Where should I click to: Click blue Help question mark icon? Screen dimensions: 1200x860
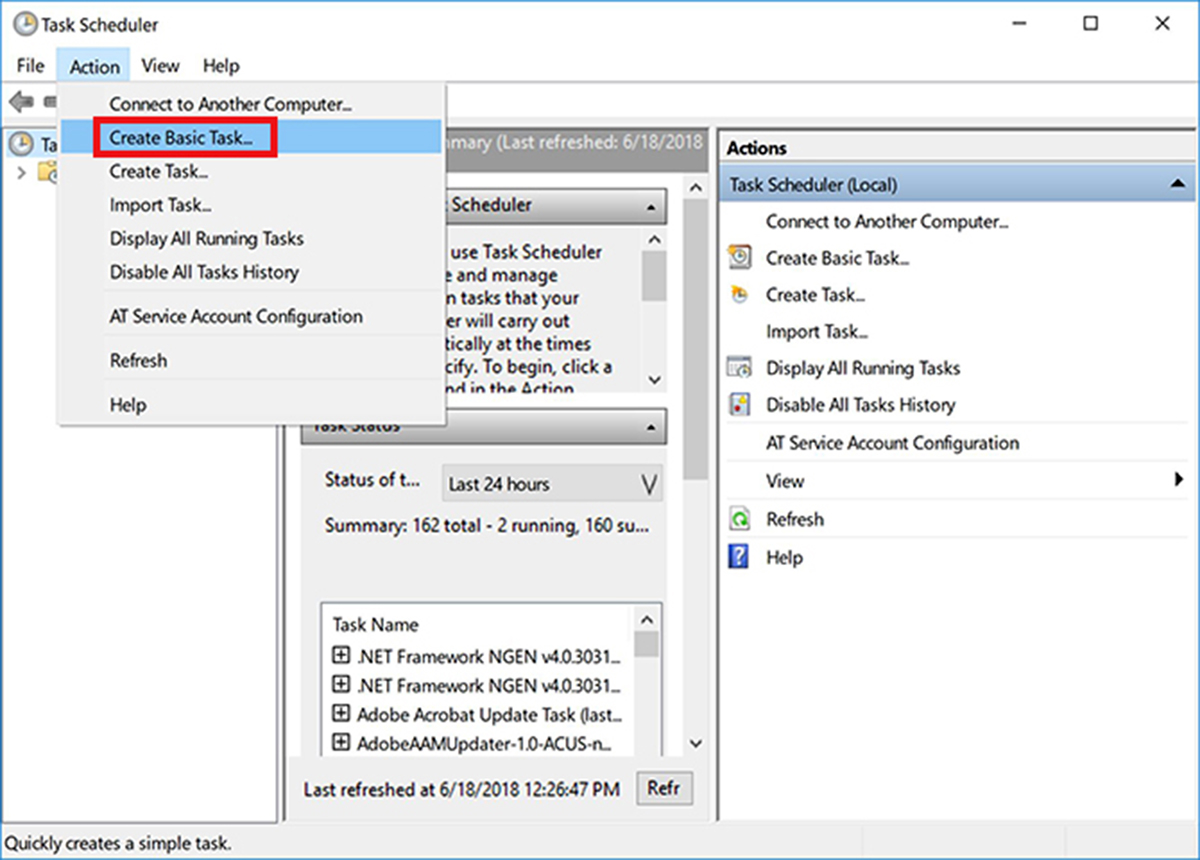click(x=739, y=557)
